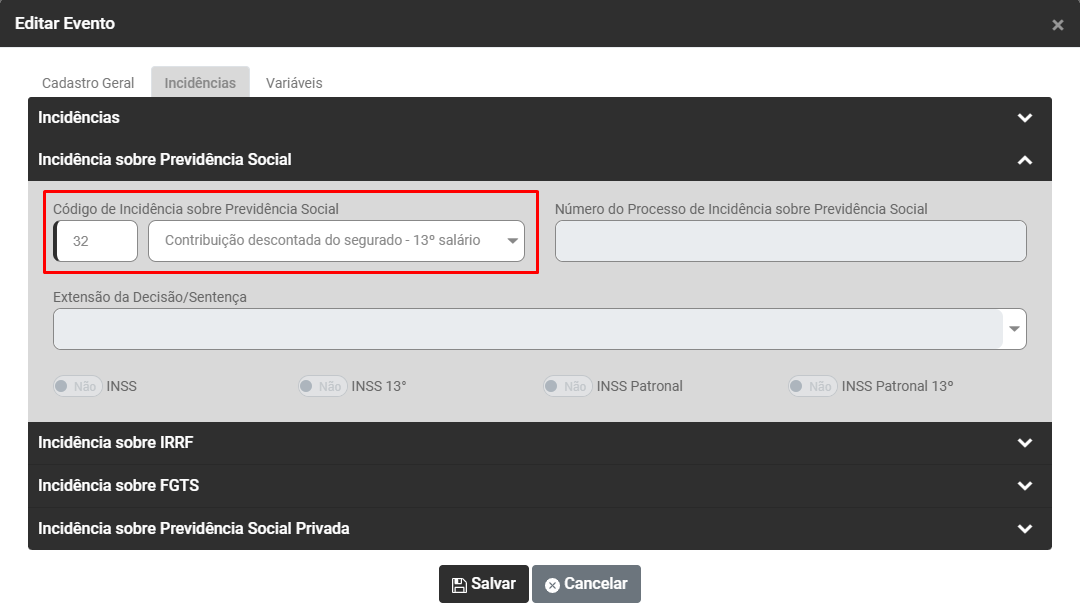Click the floppy disk icon on Salvar
This screenshot has height=616, width=1080.
pyautogui.click(x=459, y=585)
